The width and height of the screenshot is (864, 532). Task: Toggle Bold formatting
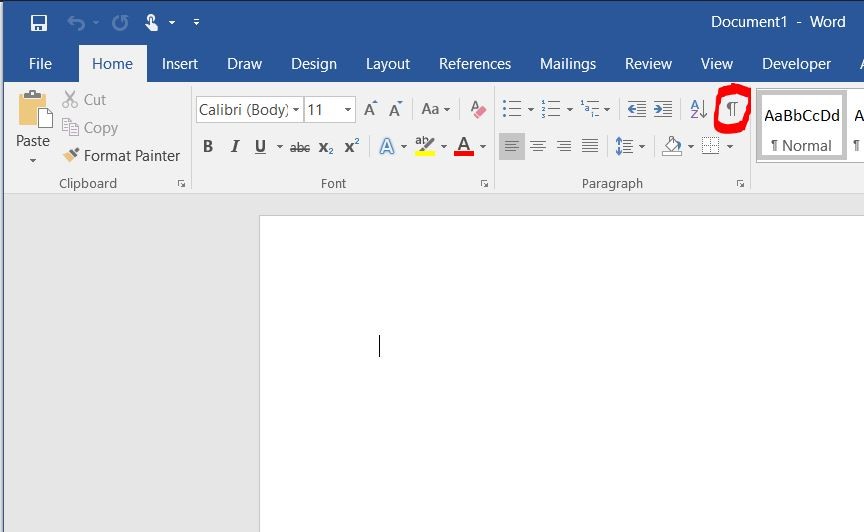208,147
